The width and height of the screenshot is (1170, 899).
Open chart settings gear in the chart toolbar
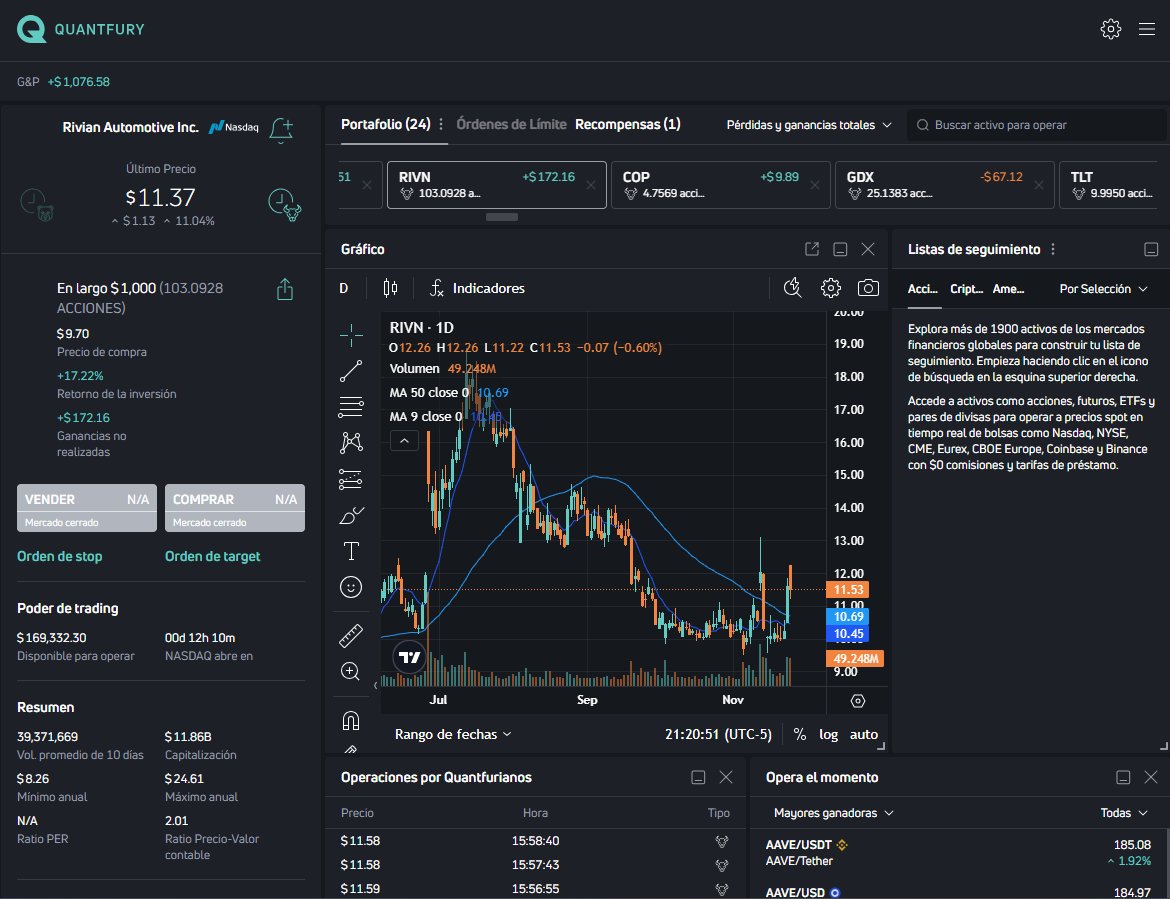(830, 288)
